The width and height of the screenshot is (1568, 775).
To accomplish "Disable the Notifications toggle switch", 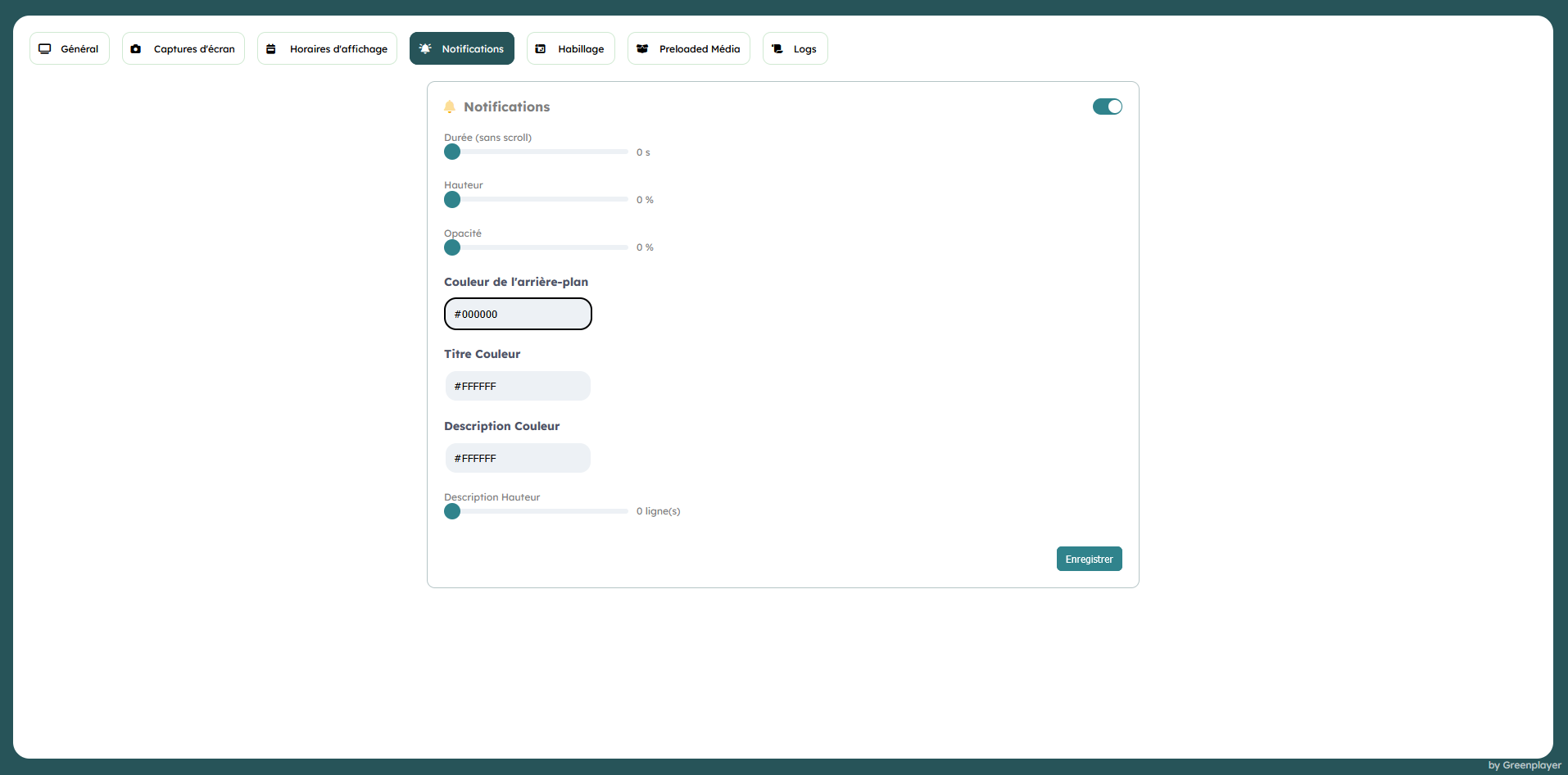I will click(1107, 107).
